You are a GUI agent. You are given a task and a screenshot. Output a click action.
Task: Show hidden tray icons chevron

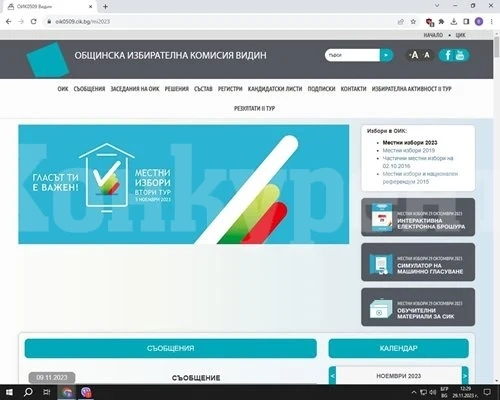pyautogui.click(x=414, y=393)
